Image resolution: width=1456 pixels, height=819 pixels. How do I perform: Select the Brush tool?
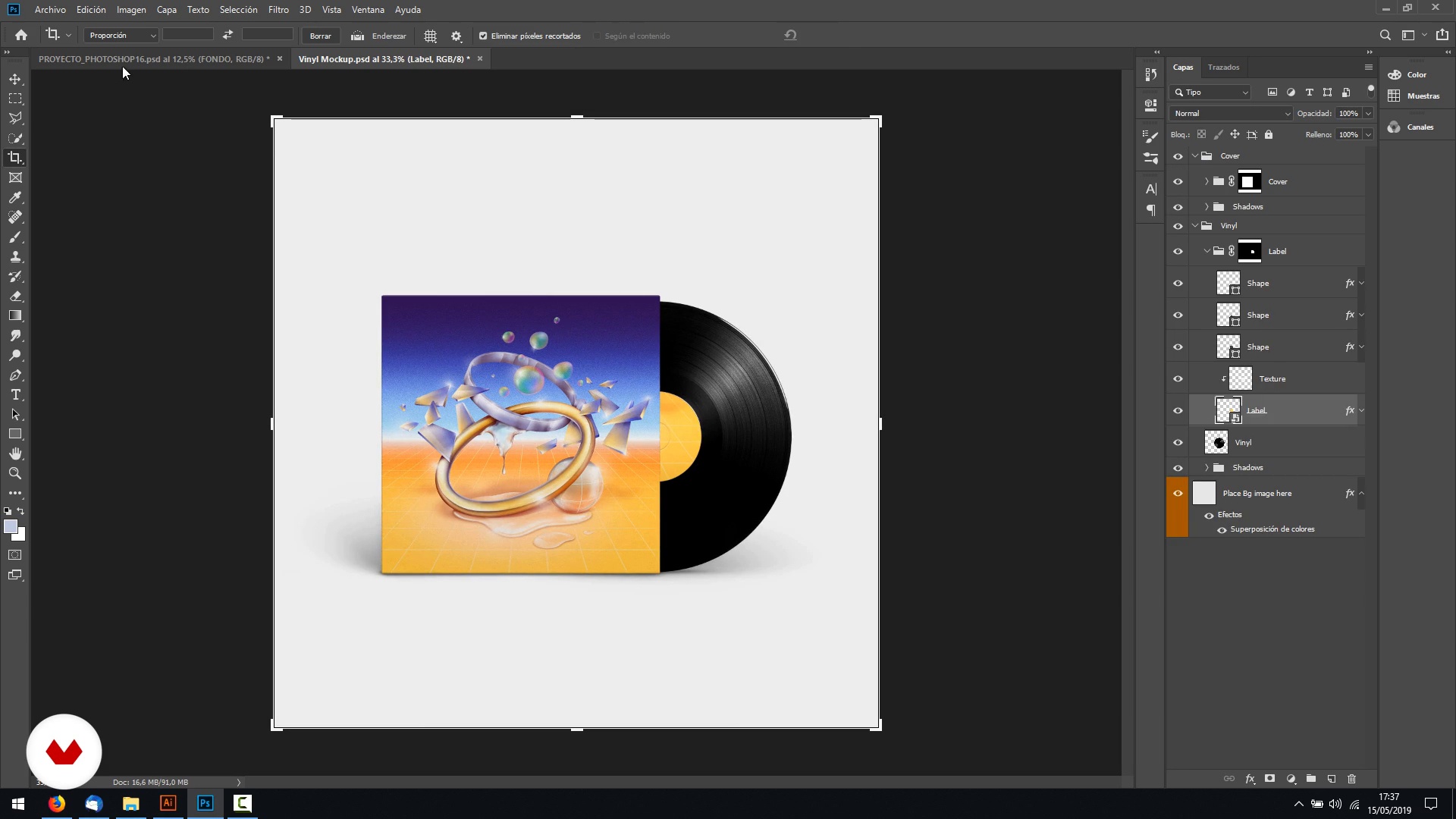pyautogui.click(x=15, y=237)
